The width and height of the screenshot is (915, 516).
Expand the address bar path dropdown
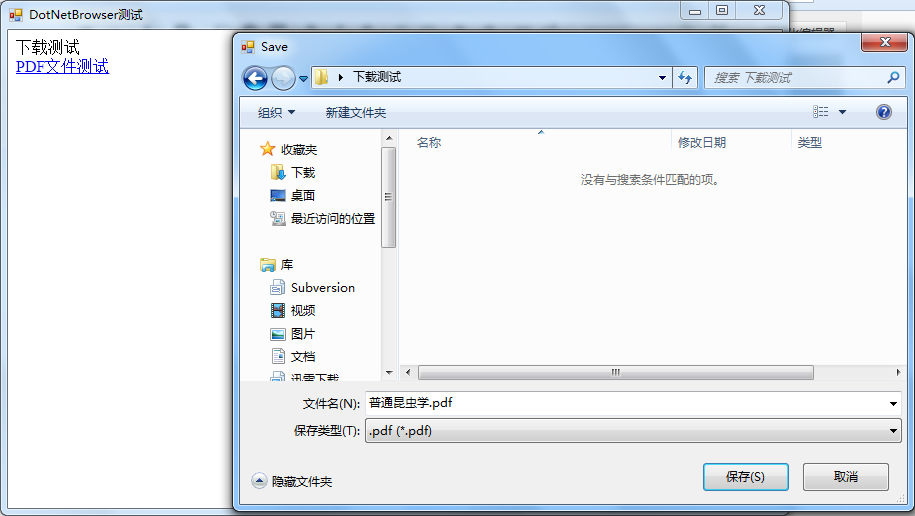[662, 77]
